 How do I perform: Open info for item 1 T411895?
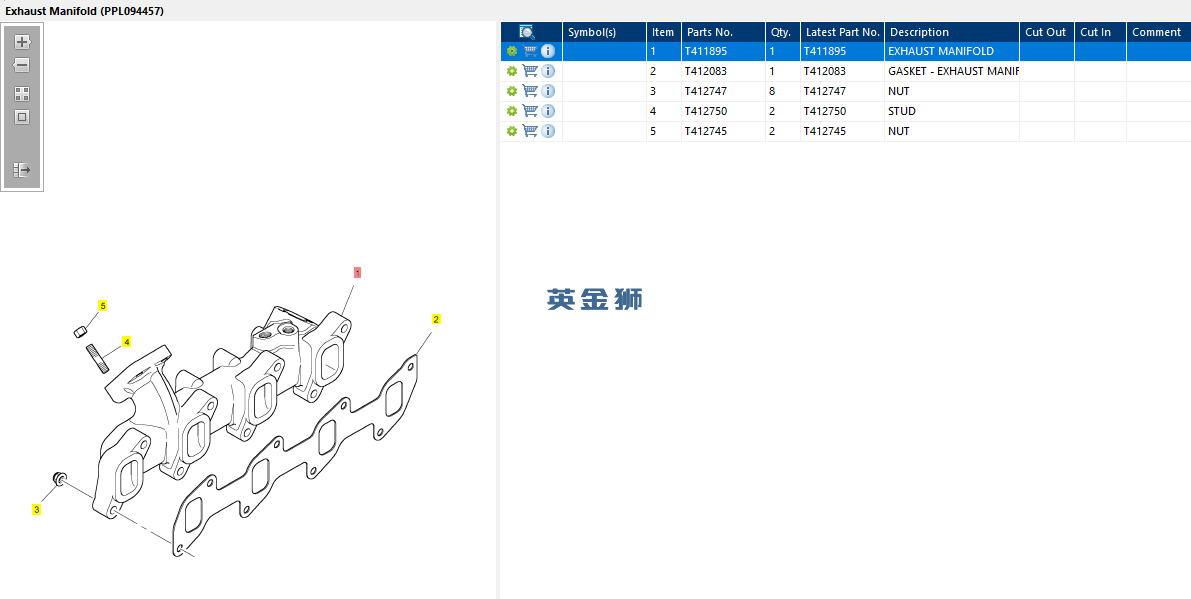[x=548, y=51]
